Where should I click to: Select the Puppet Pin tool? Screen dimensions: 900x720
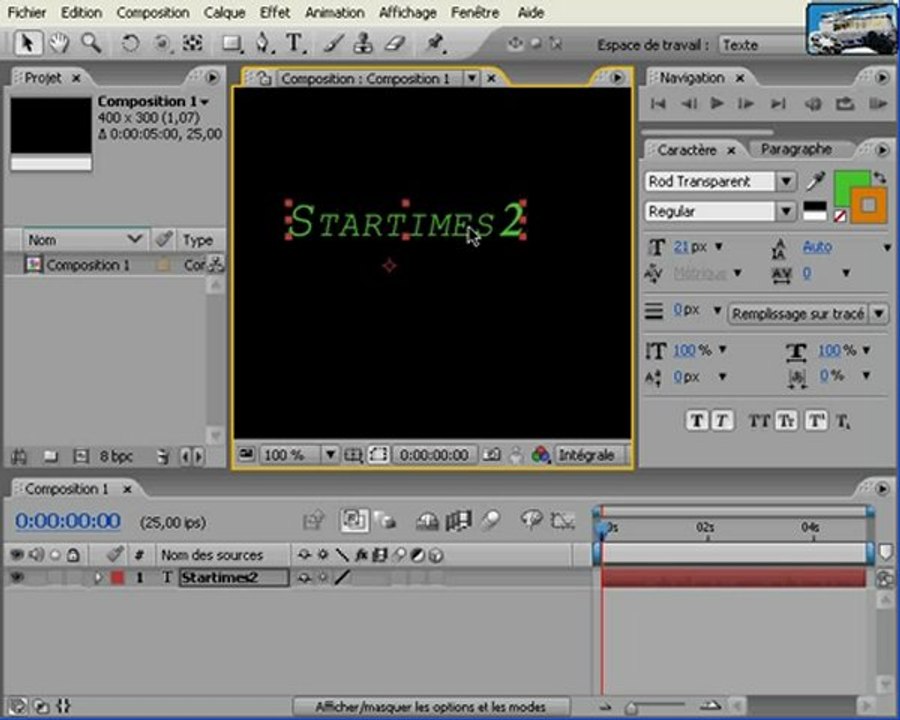(x=435, y=44)
